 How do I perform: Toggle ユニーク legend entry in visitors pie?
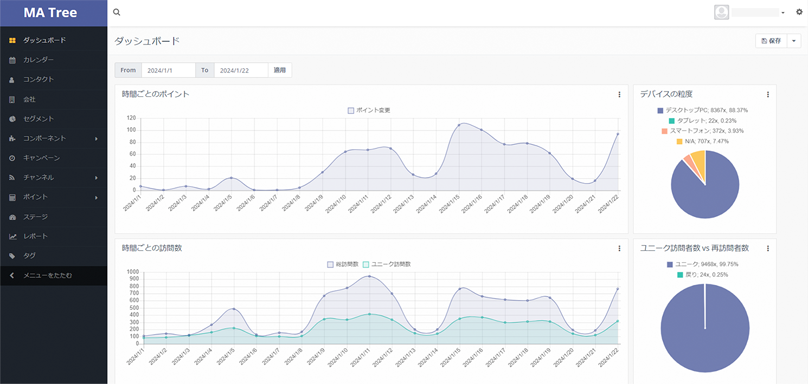pyautogui.click(x=703, y=264)
